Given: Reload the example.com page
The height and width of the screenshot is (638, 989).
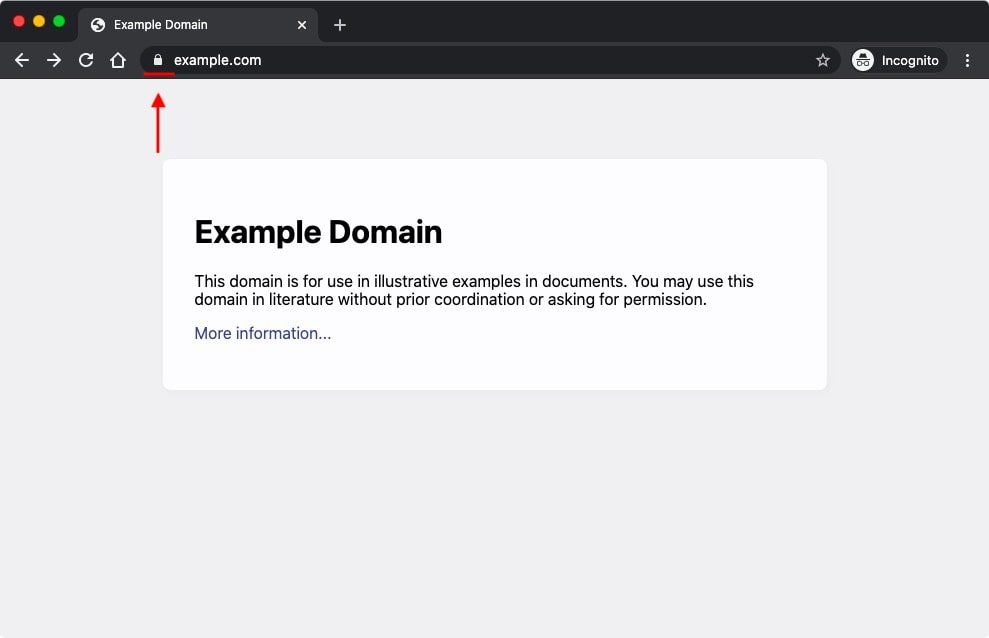Looking at the screenshot, I should pyautogui.click(x=85, y=60).
